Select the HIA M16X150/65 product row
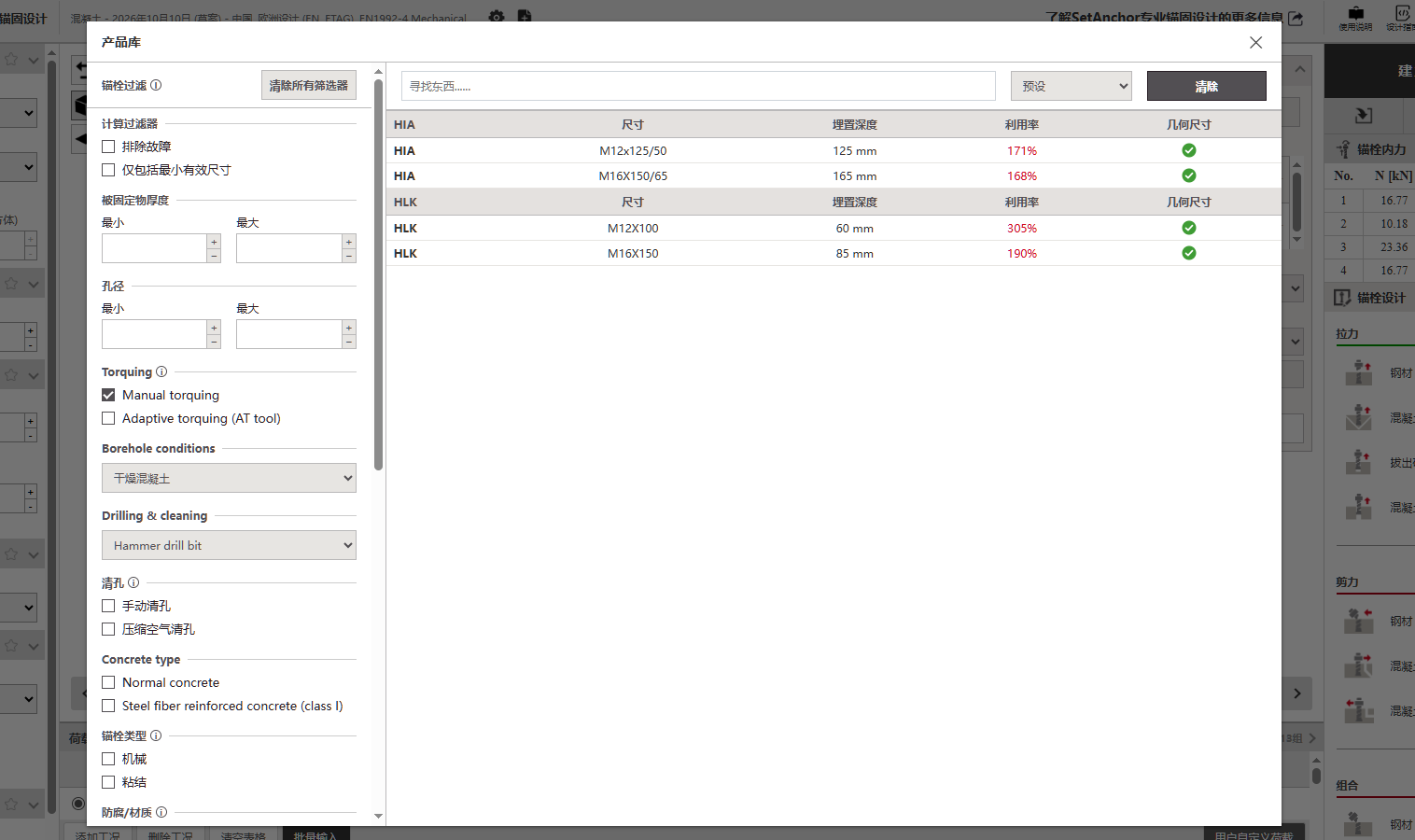 click(x=834, y=175)
